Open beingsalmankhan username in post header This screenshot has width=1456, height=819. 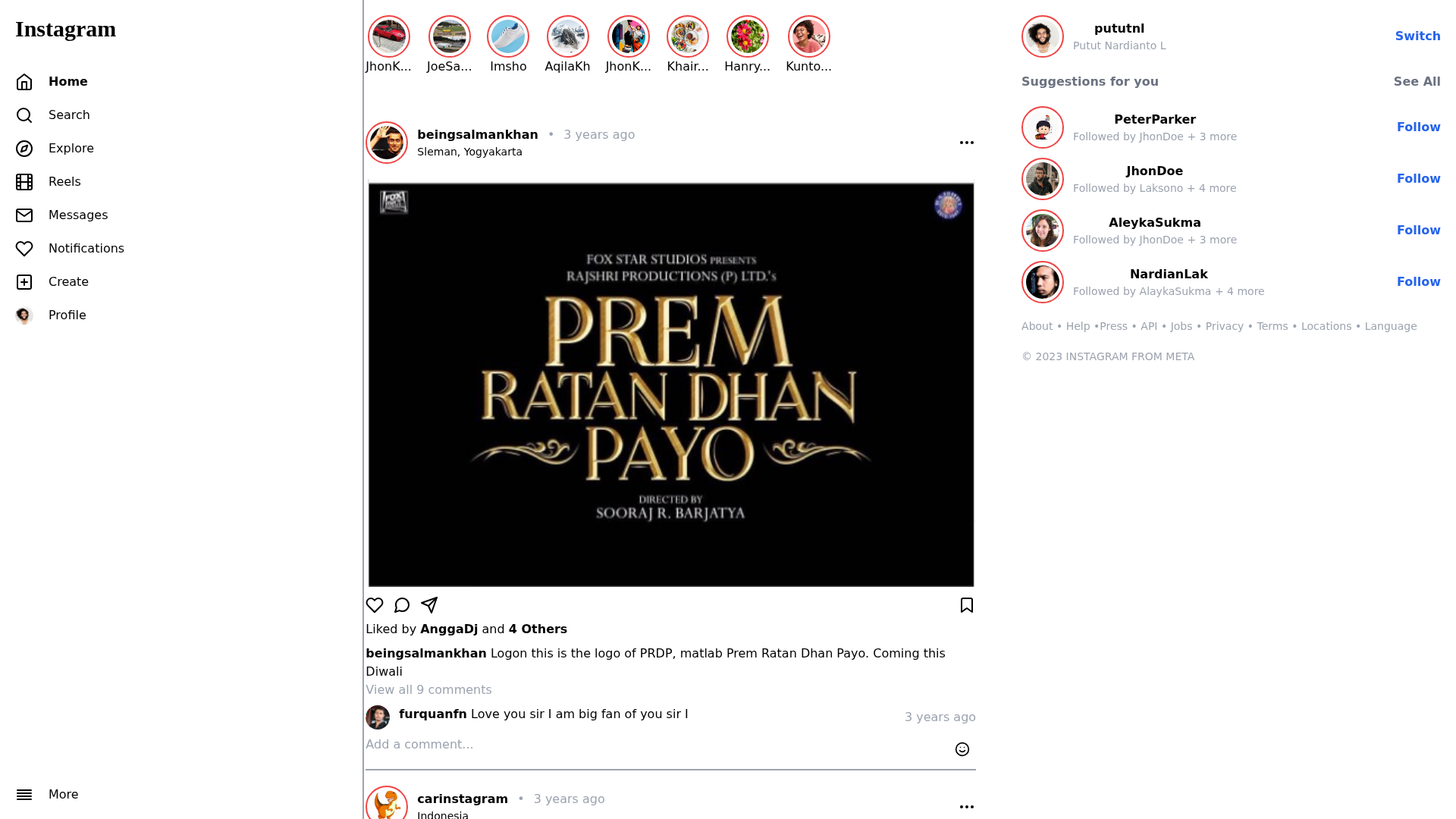coord(477,135)
